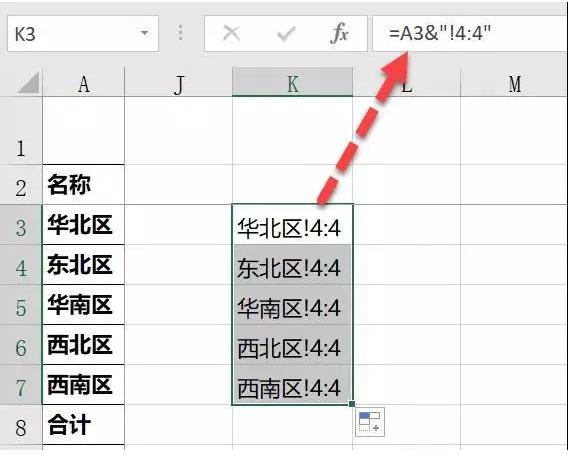Image resolution: width=571 pixels, height=455 pixels.
Task: Select column K header
Action: pos(292,82)
